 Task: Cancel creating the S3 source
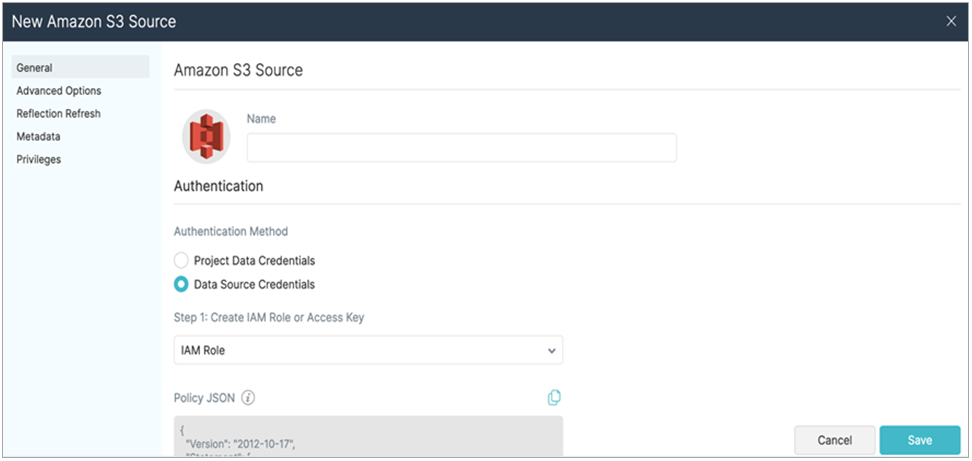pos(834,440)
